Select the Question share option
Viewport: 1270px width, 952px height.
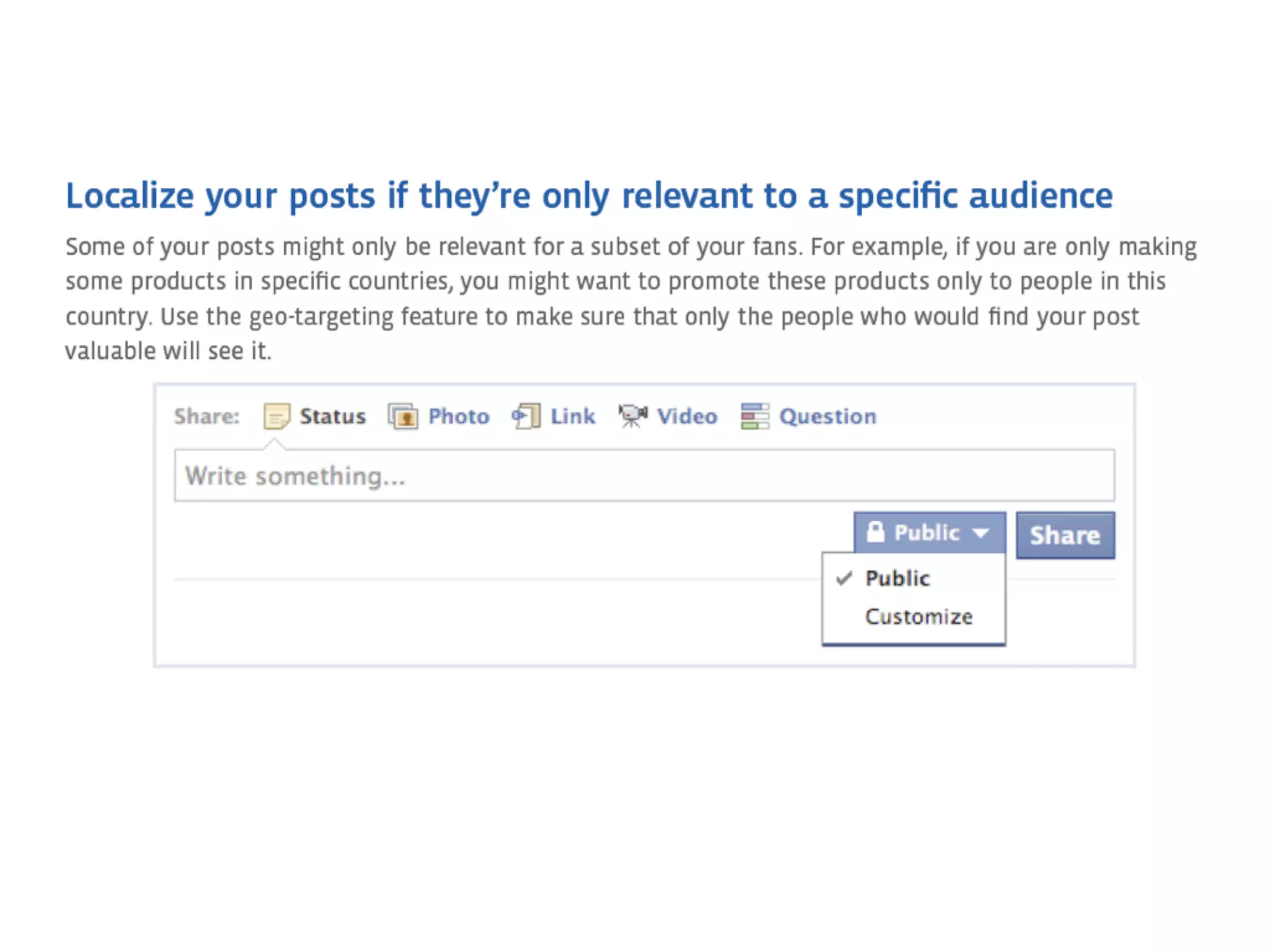coord(827,416)
